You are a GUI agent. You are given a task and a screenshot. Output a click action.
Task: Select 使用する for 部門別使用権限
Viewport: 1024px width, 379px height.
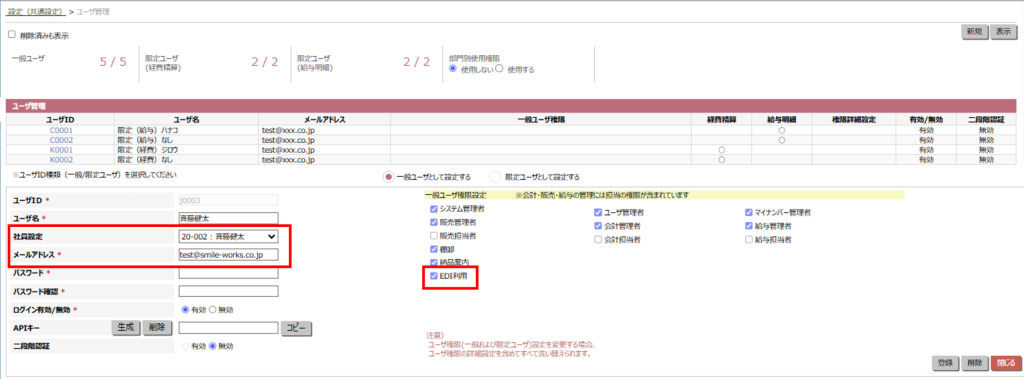[x=500, y=69]
